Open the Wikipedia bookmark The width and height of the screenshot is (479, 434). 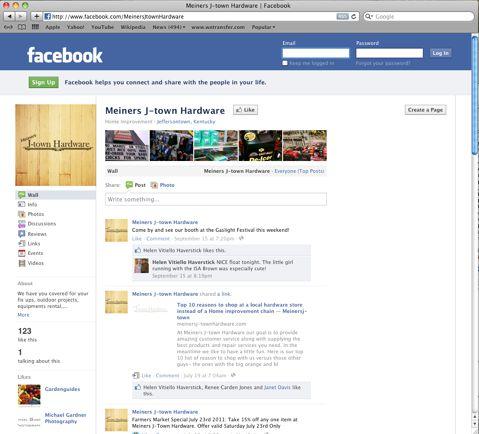pyautogui.click(x=133, y=27)
